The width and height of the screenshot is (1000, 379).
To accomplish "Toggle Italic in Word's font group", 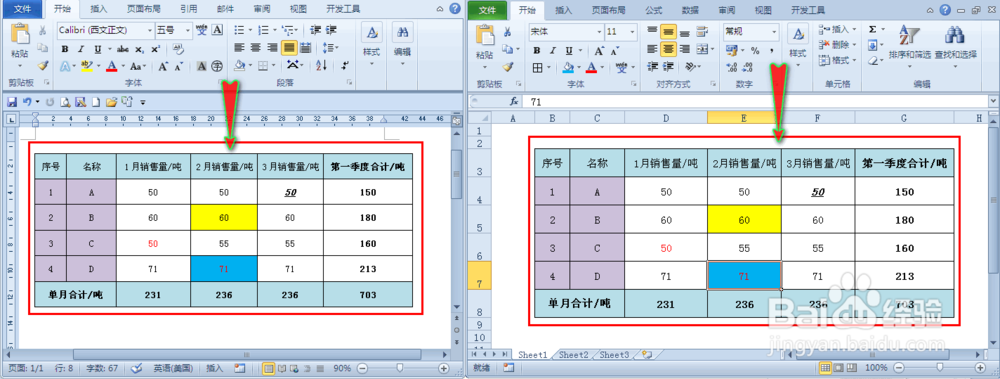I will coord(81,49).
